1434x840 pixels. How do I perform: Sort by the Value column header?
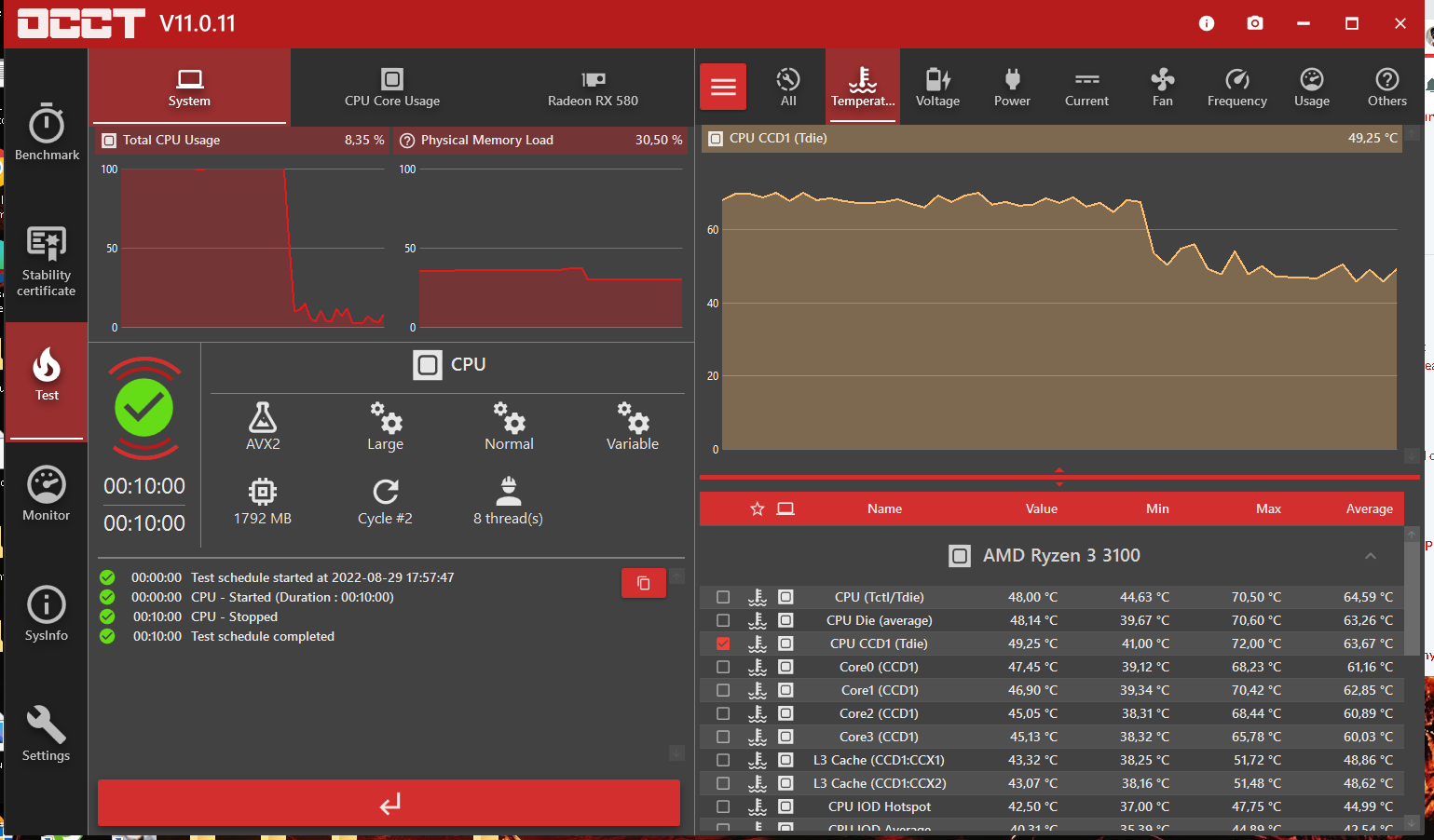1042,508
